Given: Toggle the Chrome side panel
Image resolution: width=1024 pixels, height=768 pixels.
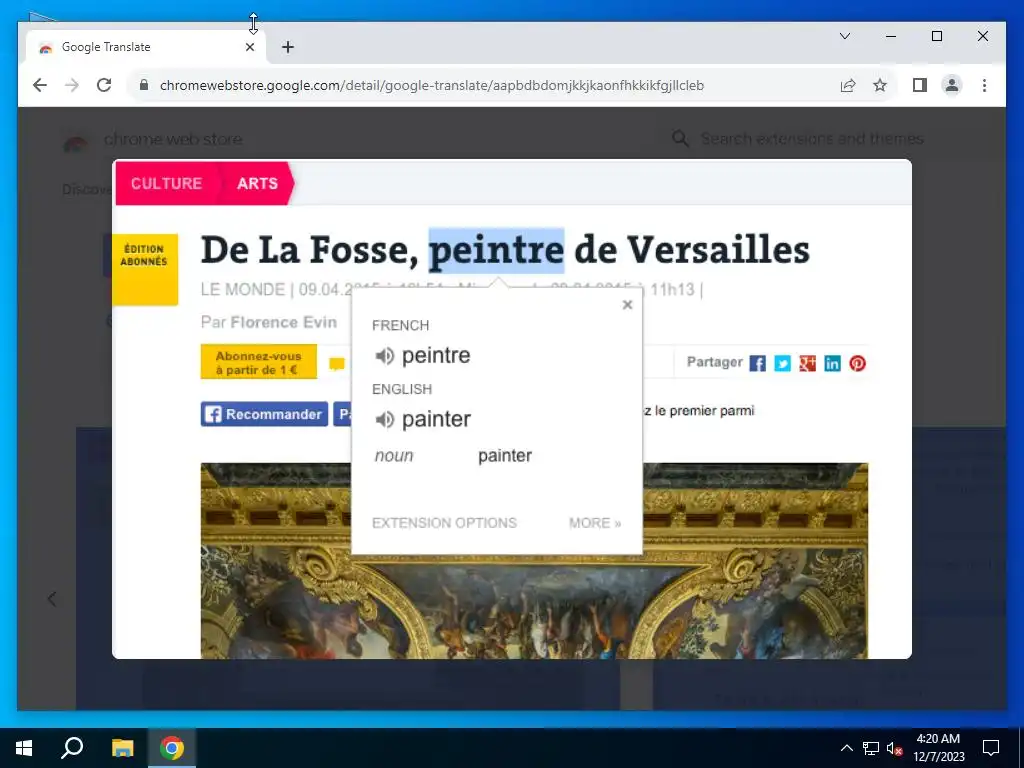Looking at the screenshot, I should pyautogui.click(x=920, y=86).
